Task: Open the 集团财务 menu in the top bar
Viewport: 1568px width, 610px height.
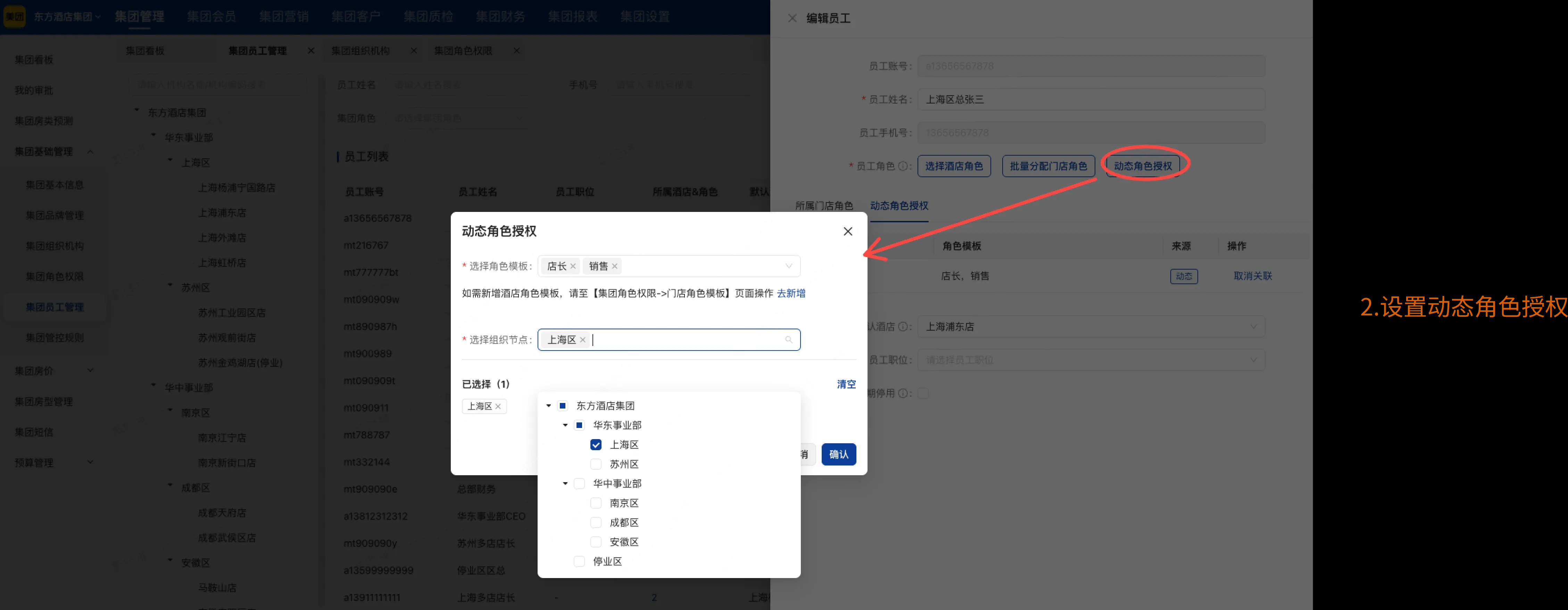Action: (501, 16)
